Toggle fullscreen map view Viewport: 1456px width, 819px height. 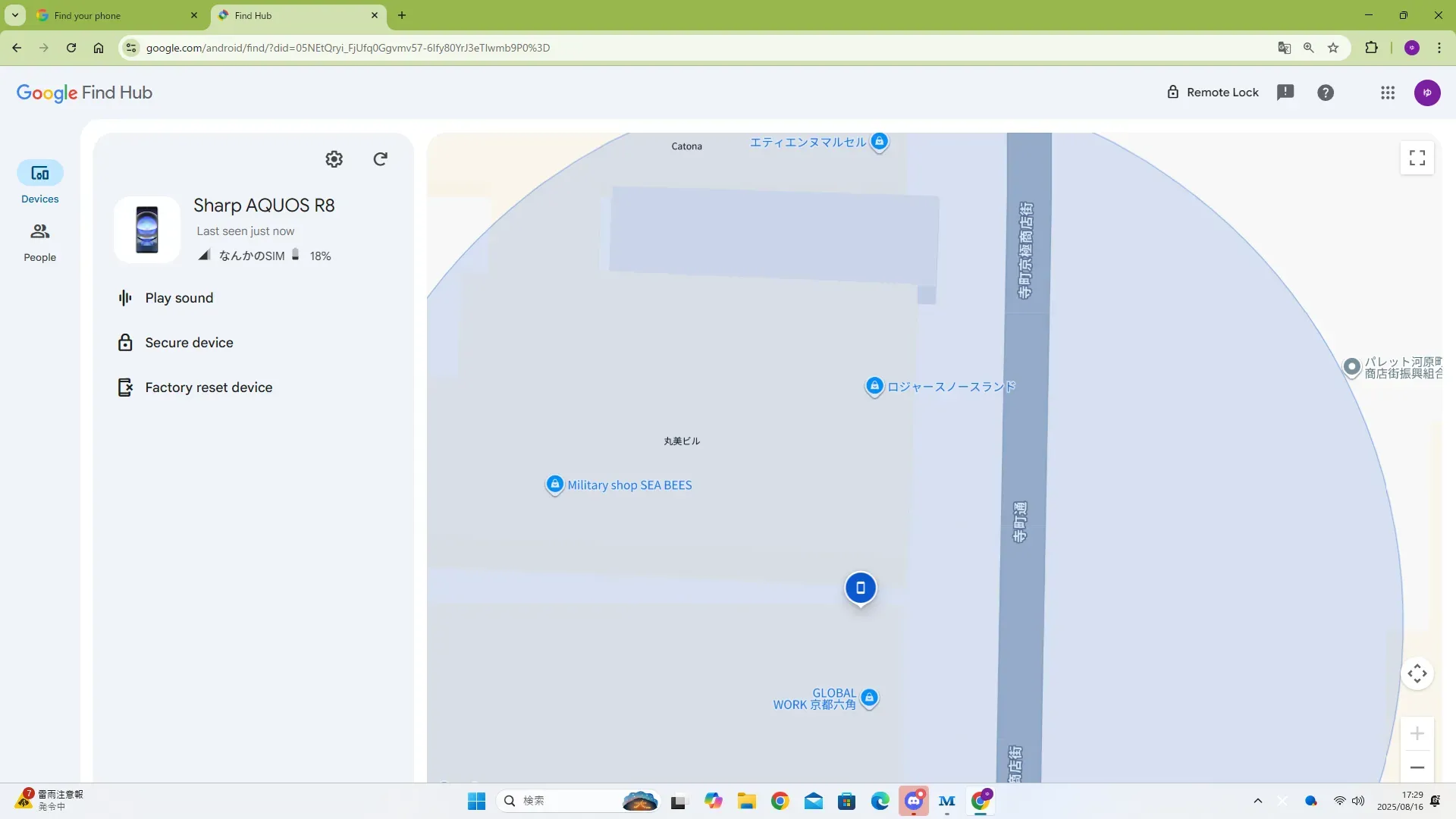[1417, 158]
